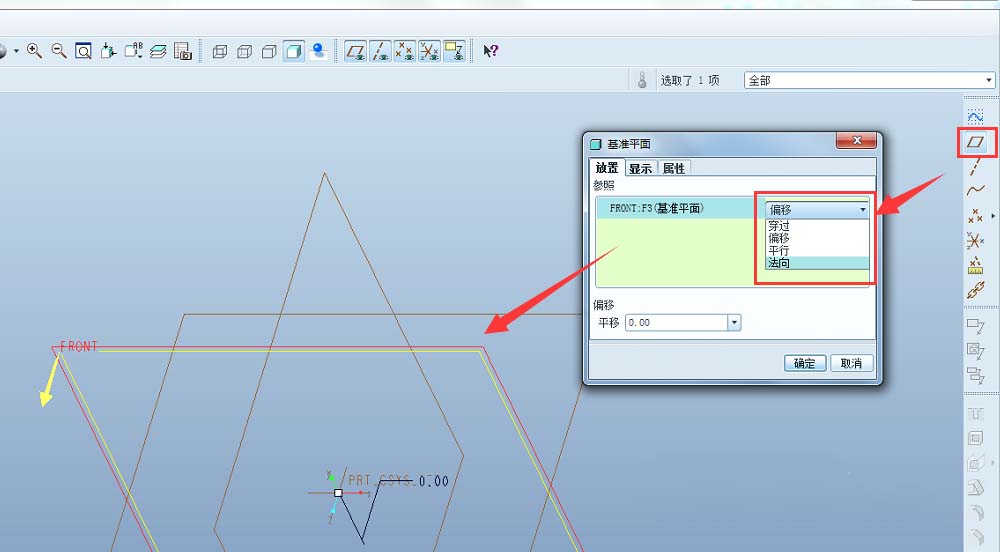
Task: Click the Reorient view icon
Action: [x=108, y=51]
